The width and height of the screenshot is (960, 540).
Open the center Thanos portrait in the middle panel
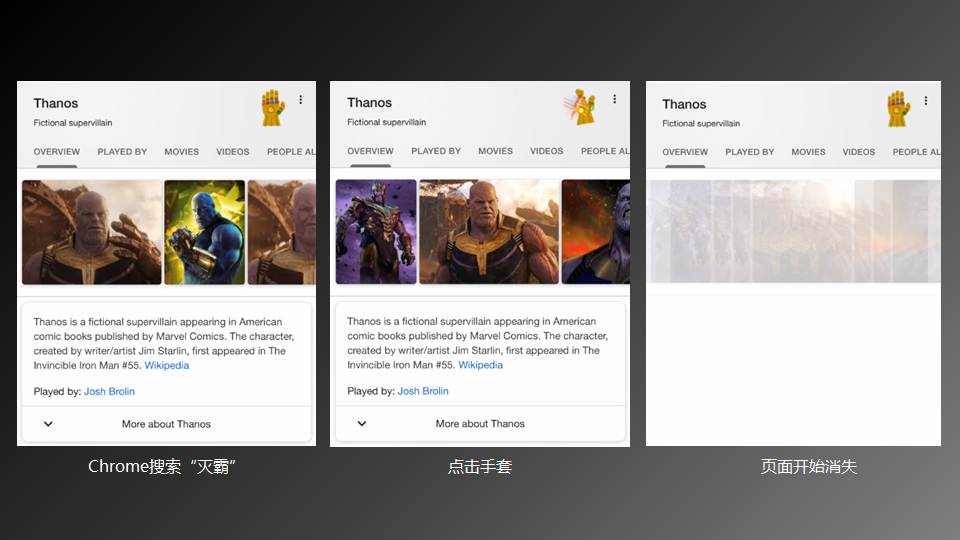click(489, 231)
